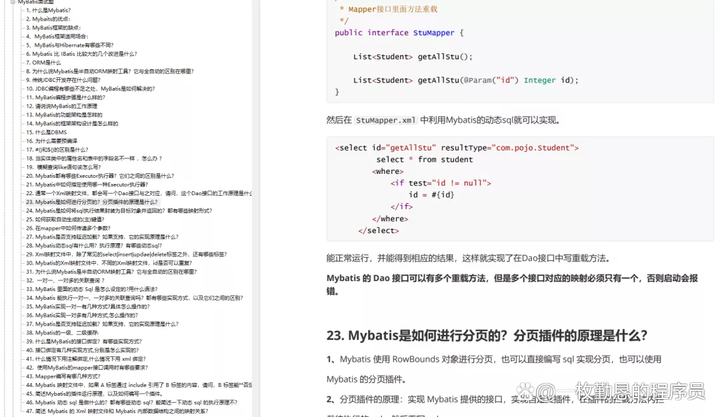Open item 36 on MyBatis one-to-many implementation
720x417 pixels.
click(x=82, y=316)
